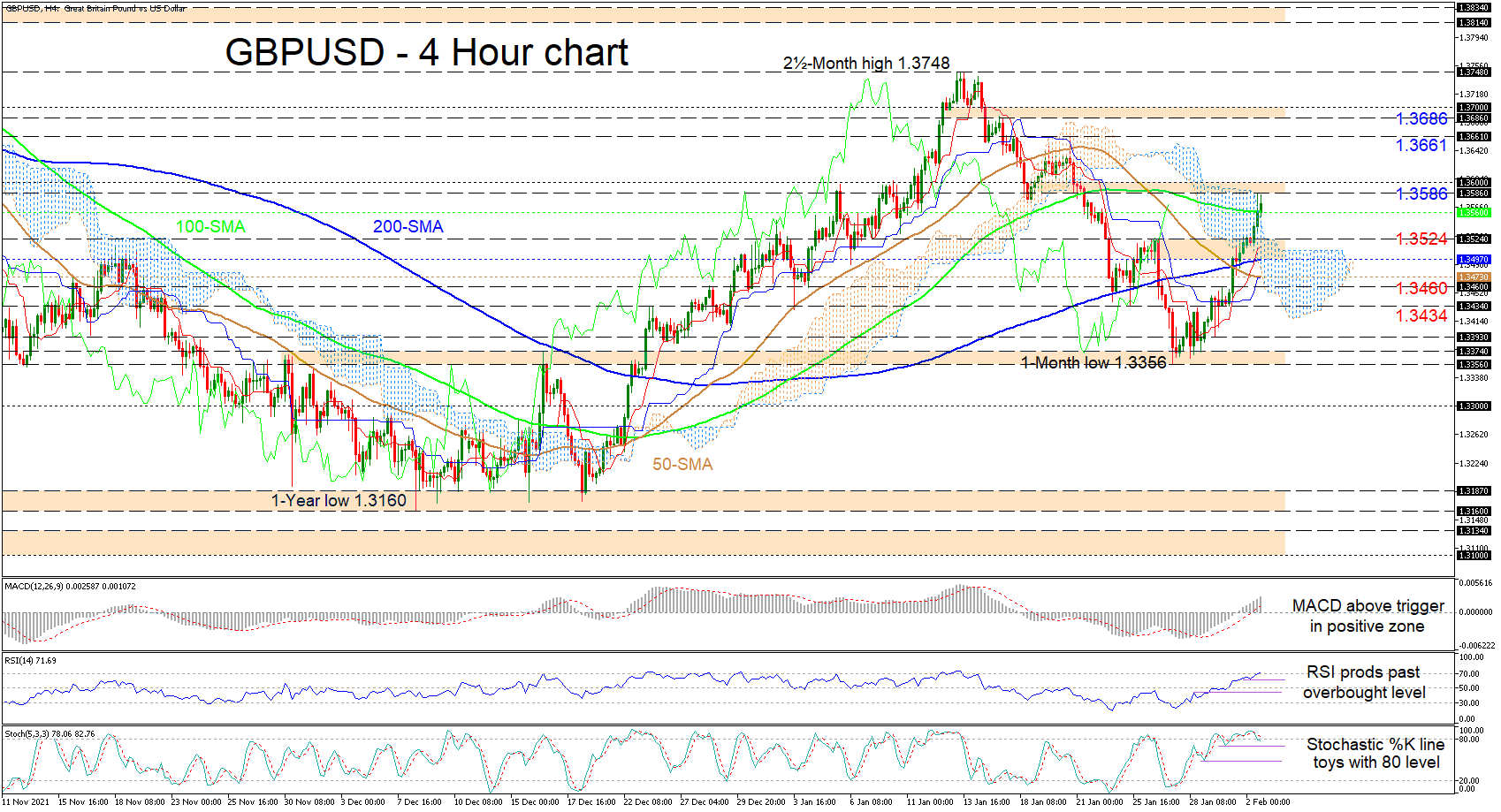Click the '1.31340' price axis tag
1501x812 pixels.
pyautogui.click(x=1474, y=531)
